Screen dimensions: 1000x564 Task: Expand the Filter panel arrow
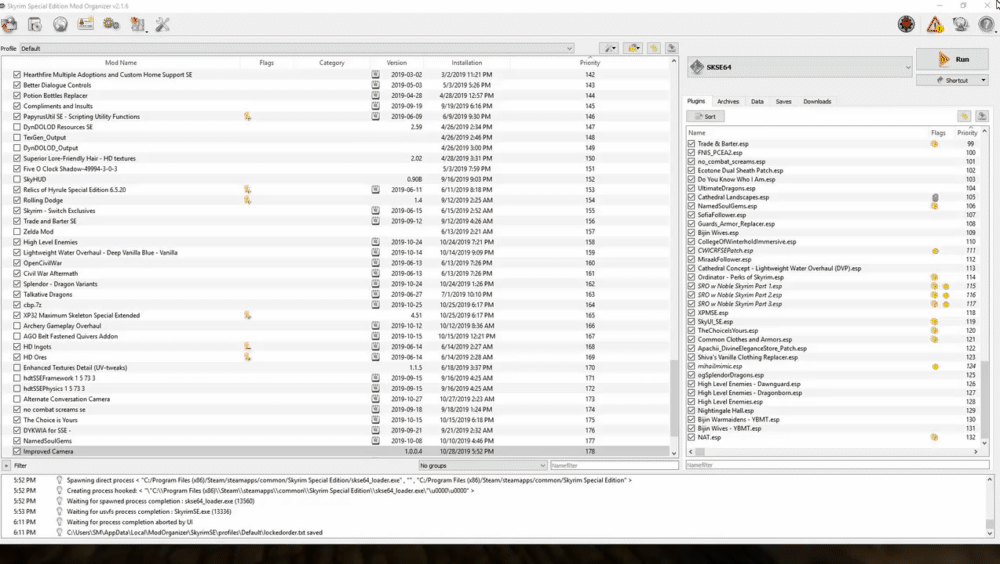click(6, 466)
